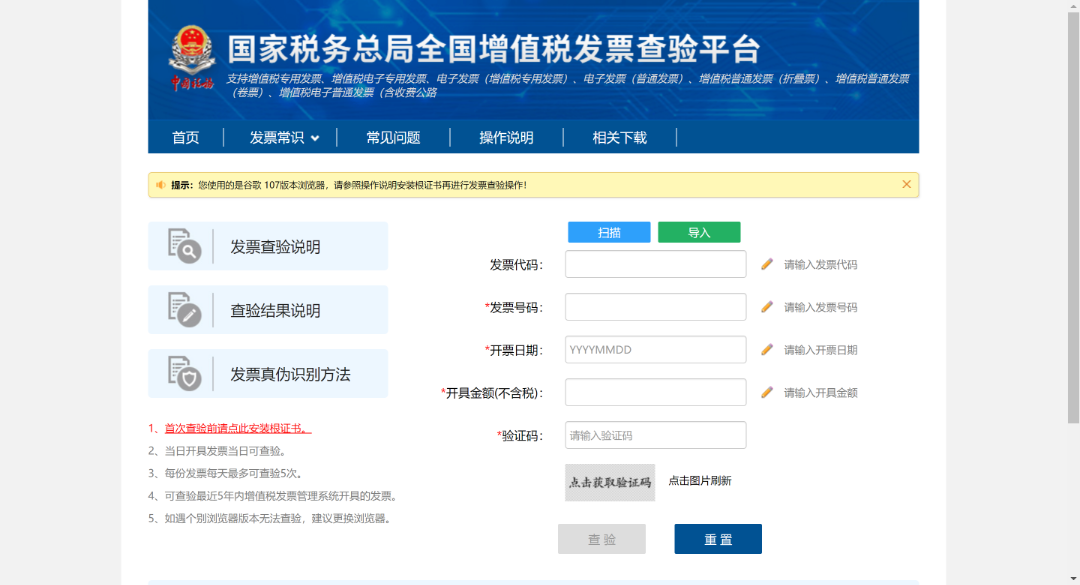The image size is (1080, 585).
Task: Close the yellow browser notice bar
Action: [906, 184]
